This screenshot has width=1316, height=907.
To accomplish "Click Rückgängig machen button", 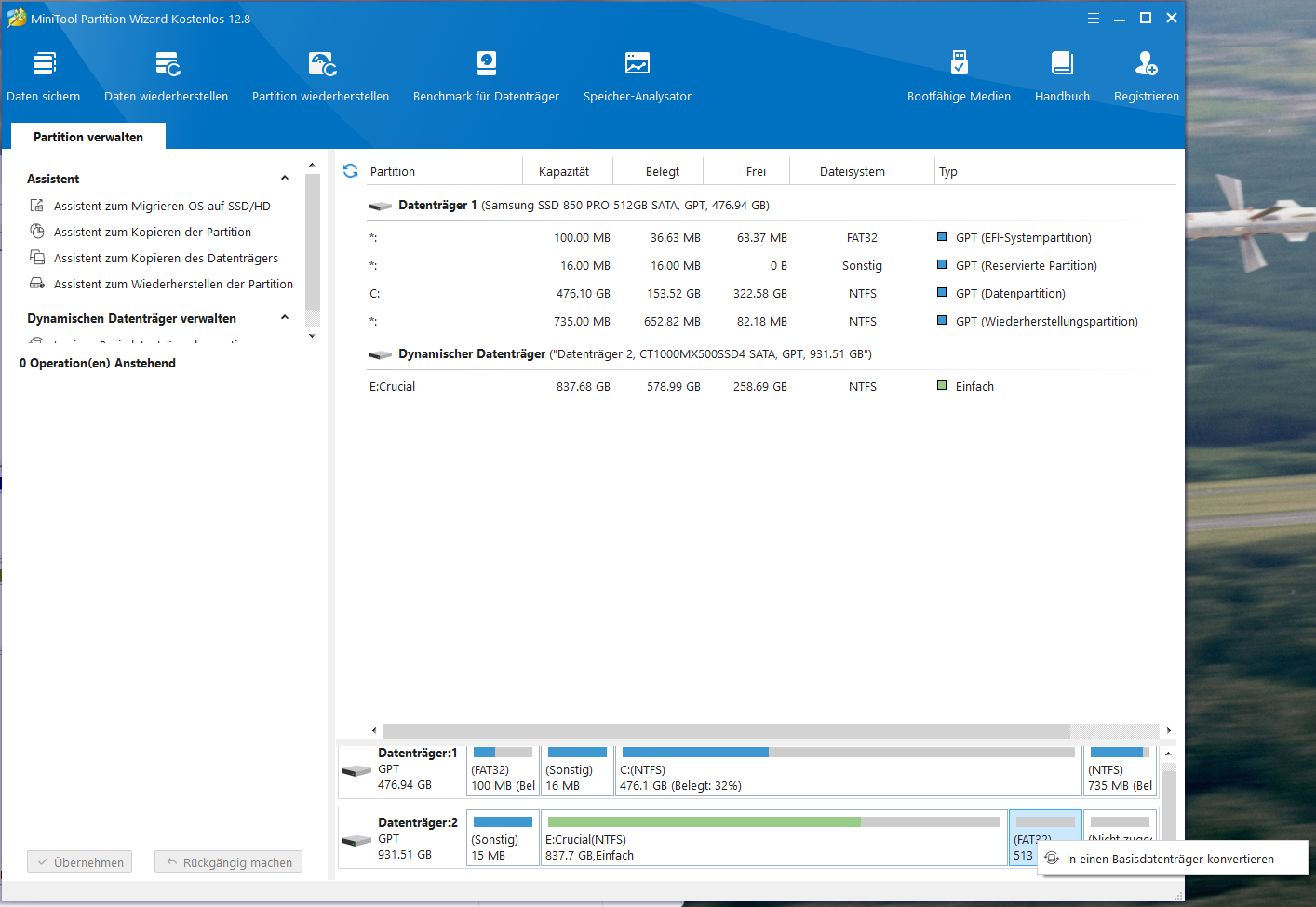I will click(229, 862).
